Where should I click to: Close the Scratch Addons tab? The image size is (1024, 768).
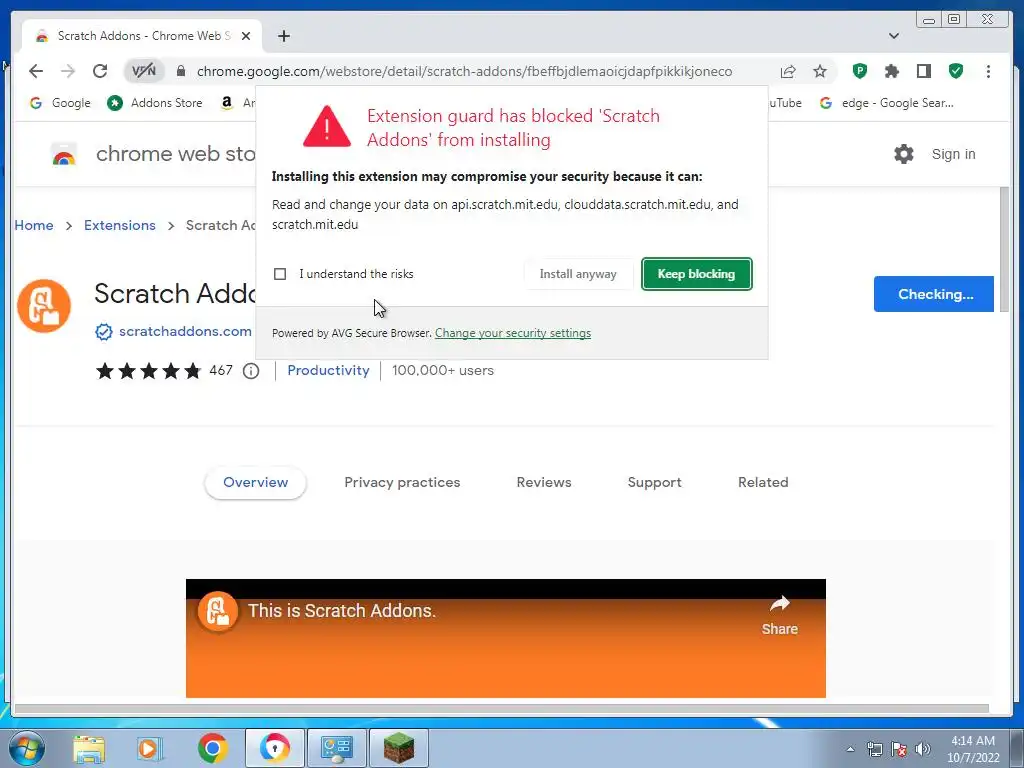pos(246,36)
